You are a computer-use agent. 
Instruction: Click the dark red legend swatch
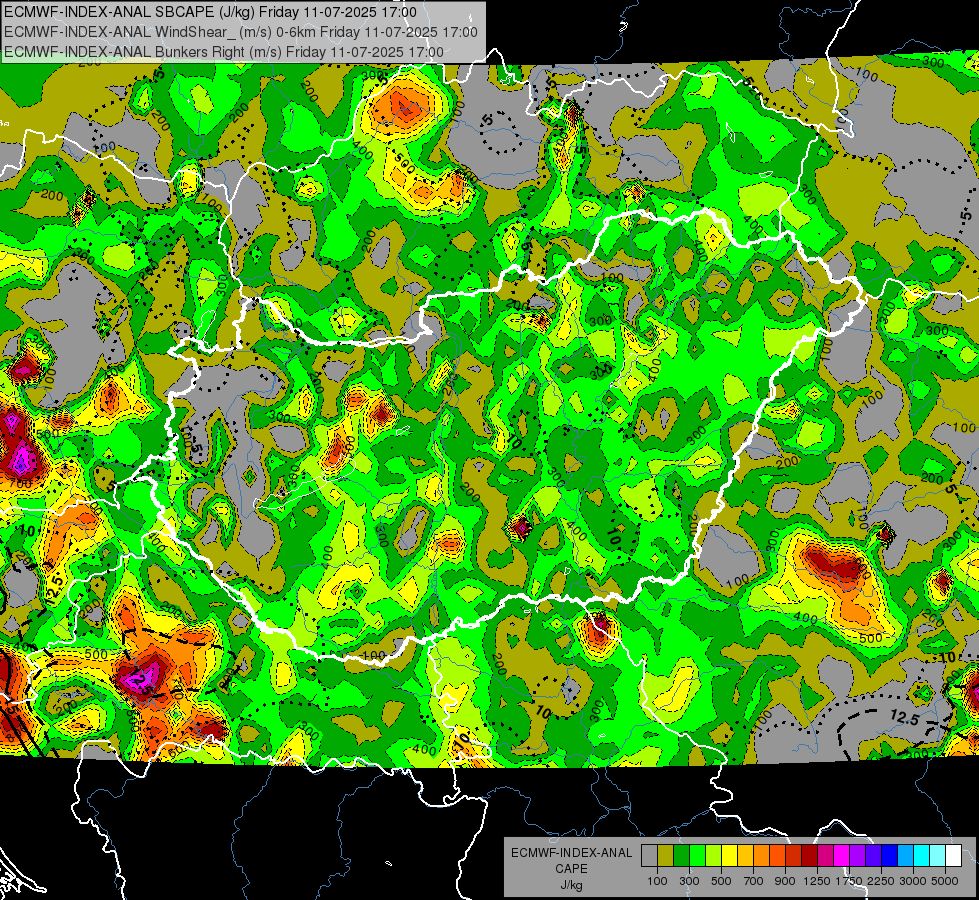809,855
